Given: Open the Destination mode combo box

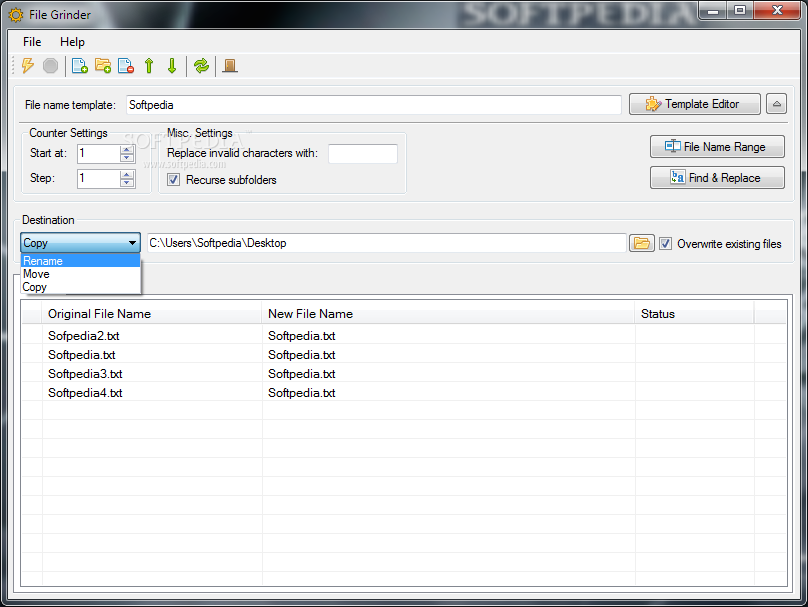Looking at the screenshot, I should 80,243.
